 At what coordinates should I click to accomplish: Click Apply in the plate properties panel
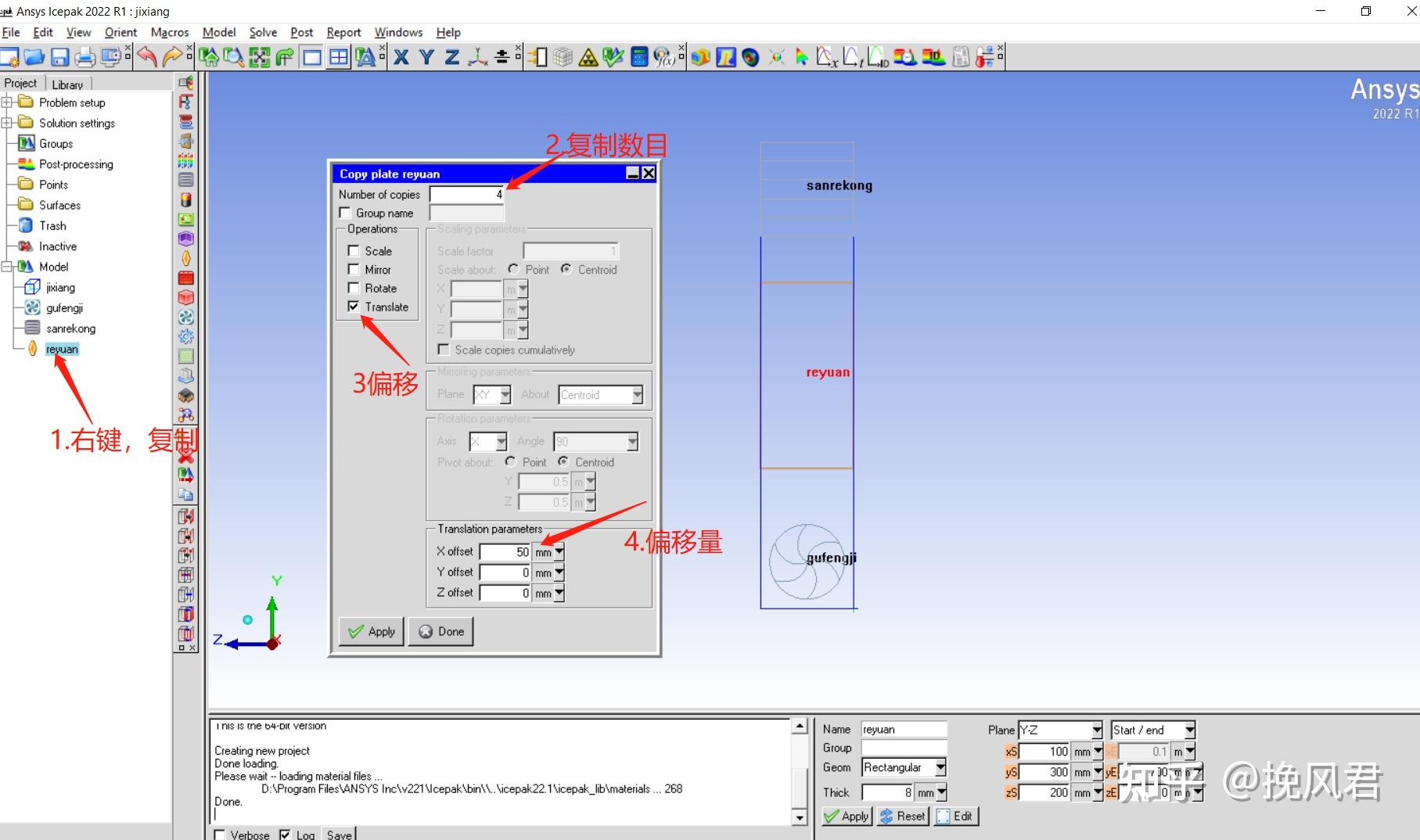pyautogui.click(x=847, y=816)
